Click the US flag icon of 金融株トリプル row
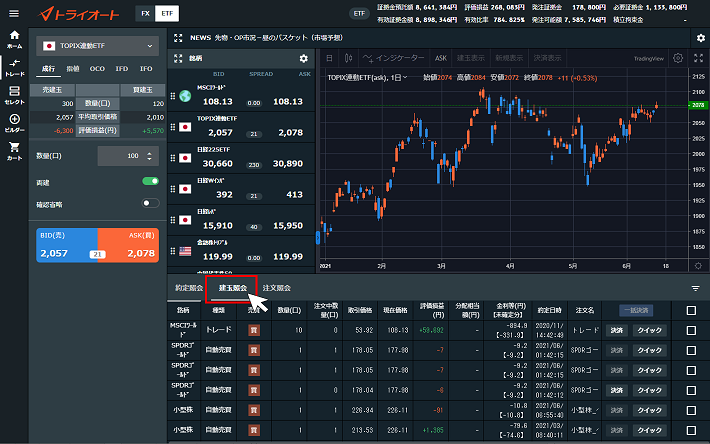 tap(185, 251)
